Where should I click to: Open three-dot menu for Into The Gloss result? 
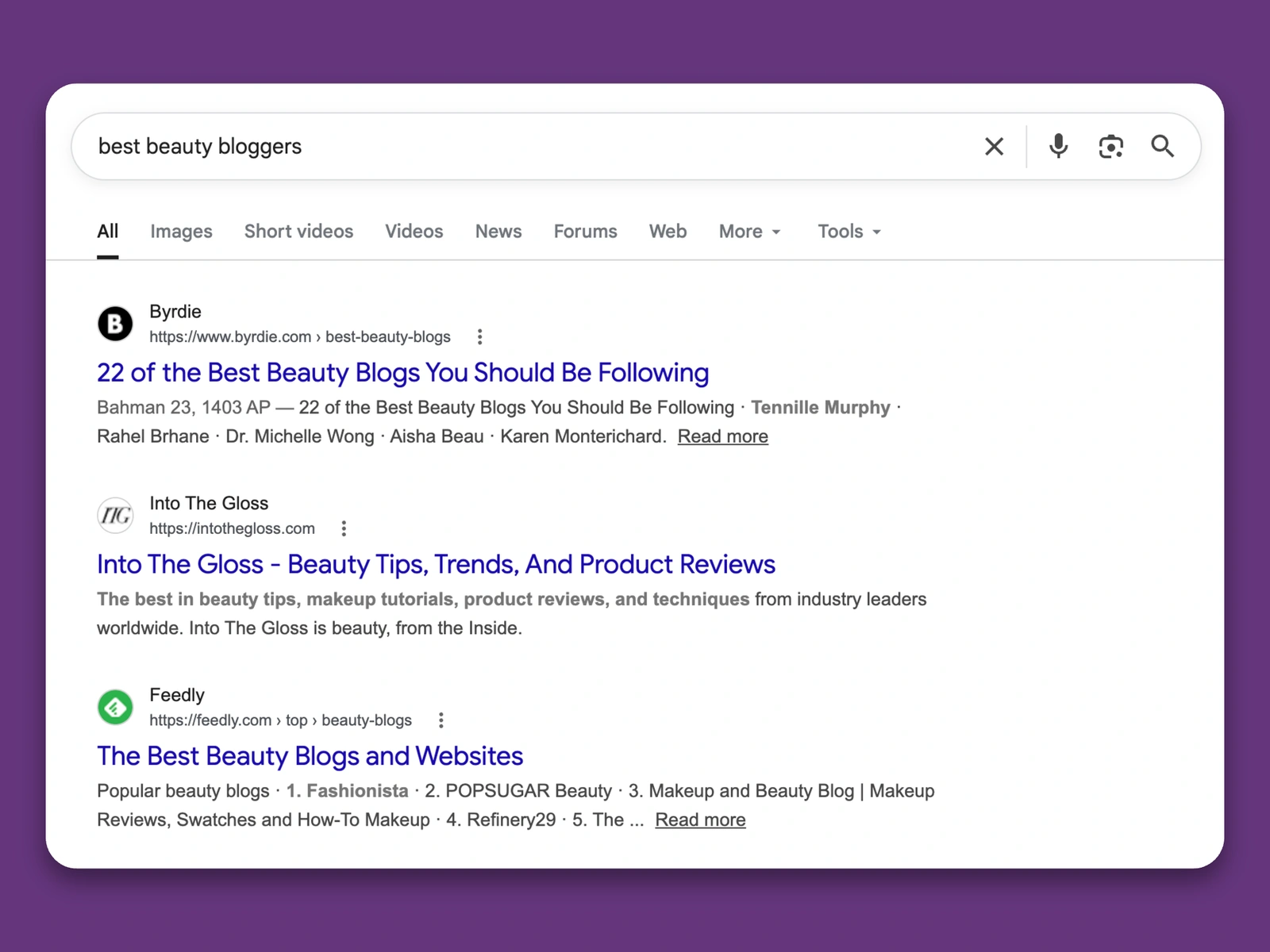344,528
